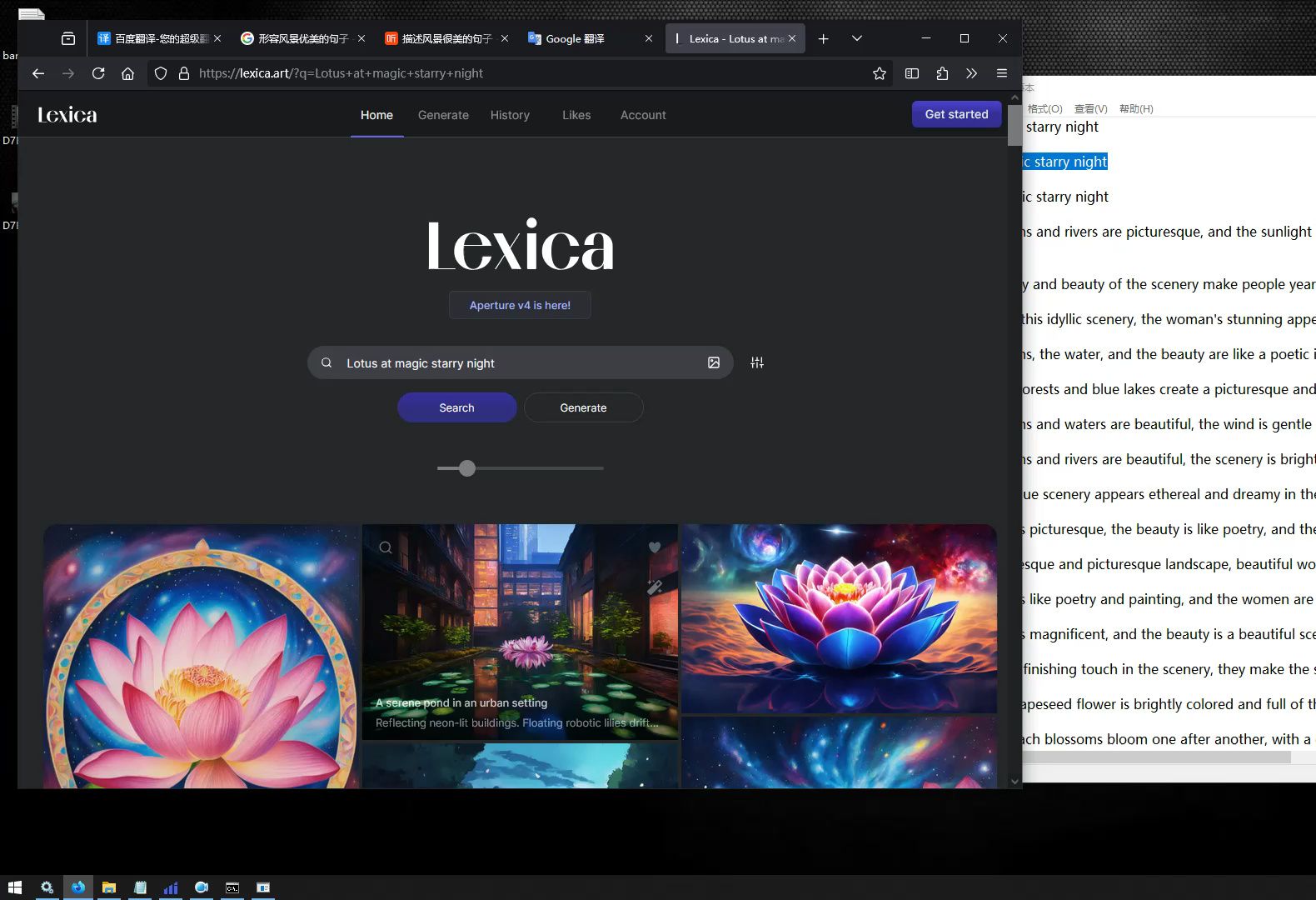Open blue lotus galaxy thumbnail

pos(839,618)
